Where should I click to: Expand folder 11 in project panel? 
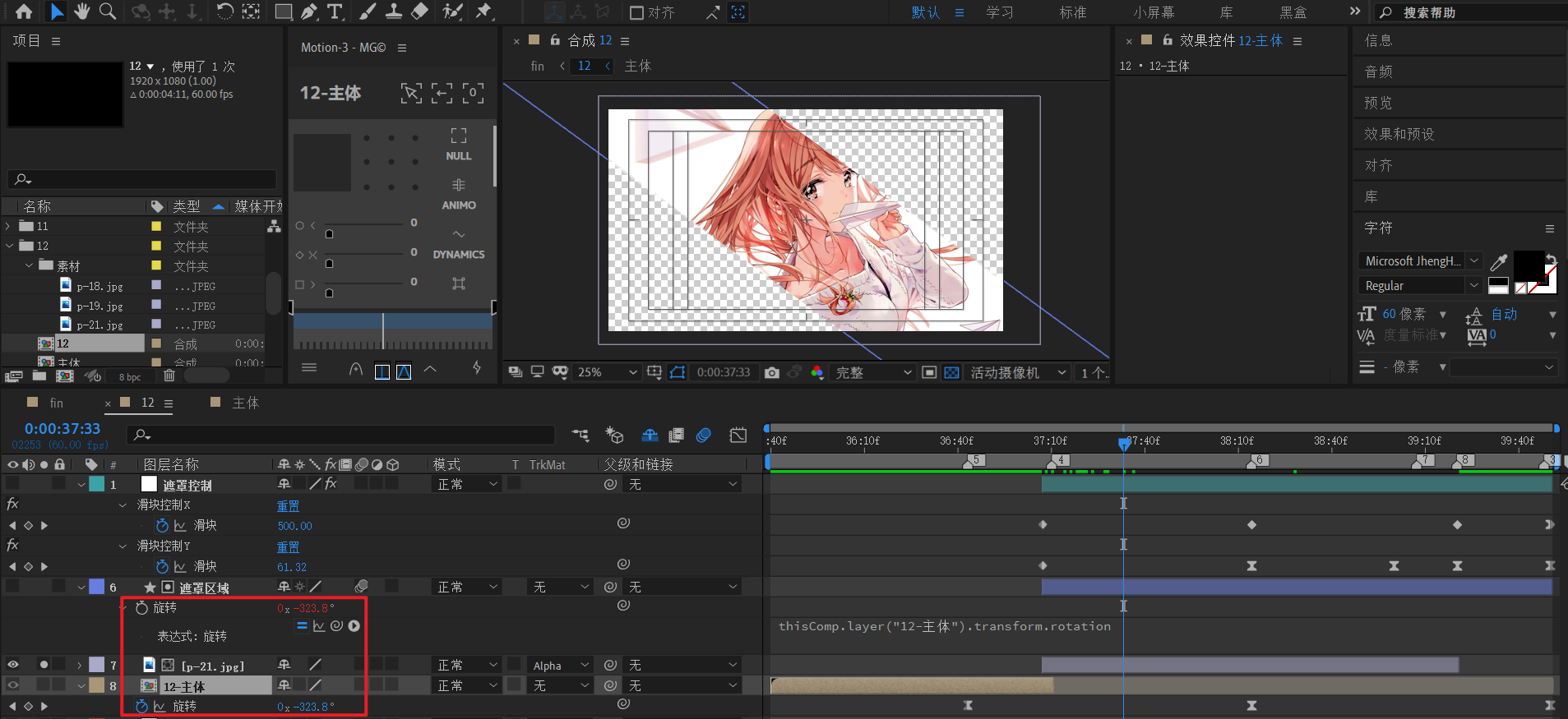[8, 226]
